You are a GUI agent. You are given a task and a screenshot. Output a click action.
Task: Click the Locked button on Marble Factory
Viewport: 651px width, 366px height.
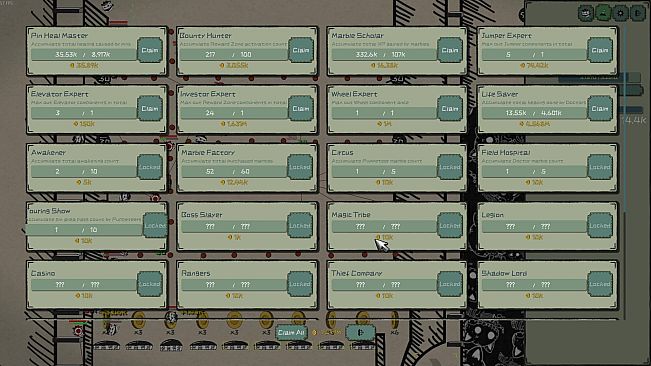[300, 167]
